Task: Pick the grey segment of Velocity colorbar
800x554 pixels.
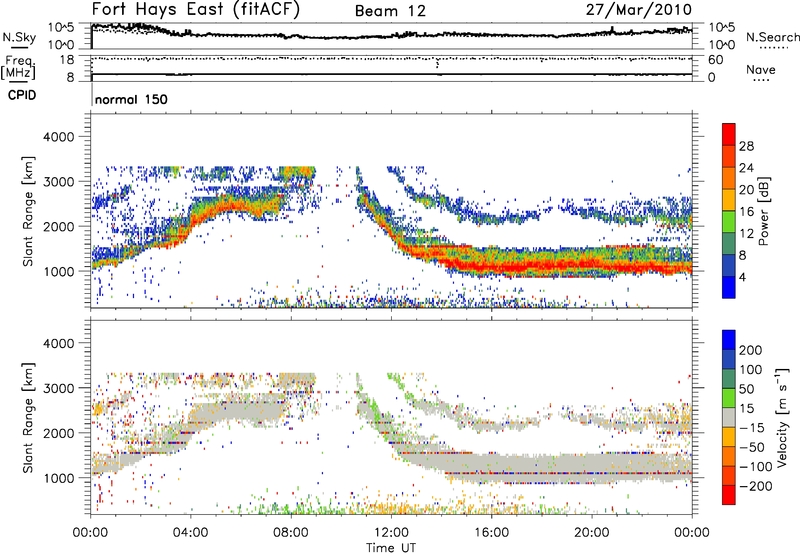Action: [729, 418]
